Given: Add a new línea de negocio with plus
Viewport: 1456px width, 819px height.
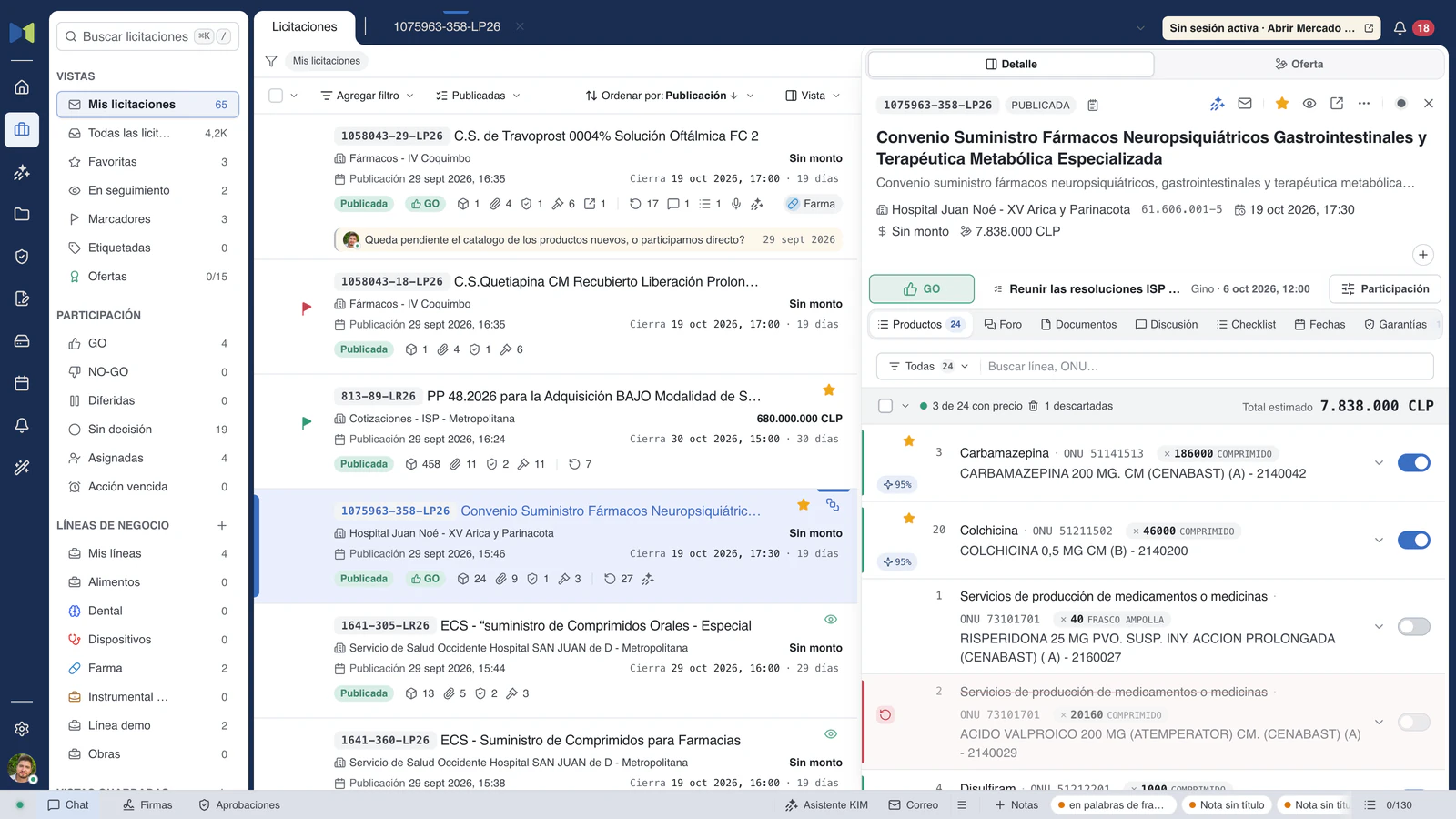Looking at the screenshot, I should point(222,525).
